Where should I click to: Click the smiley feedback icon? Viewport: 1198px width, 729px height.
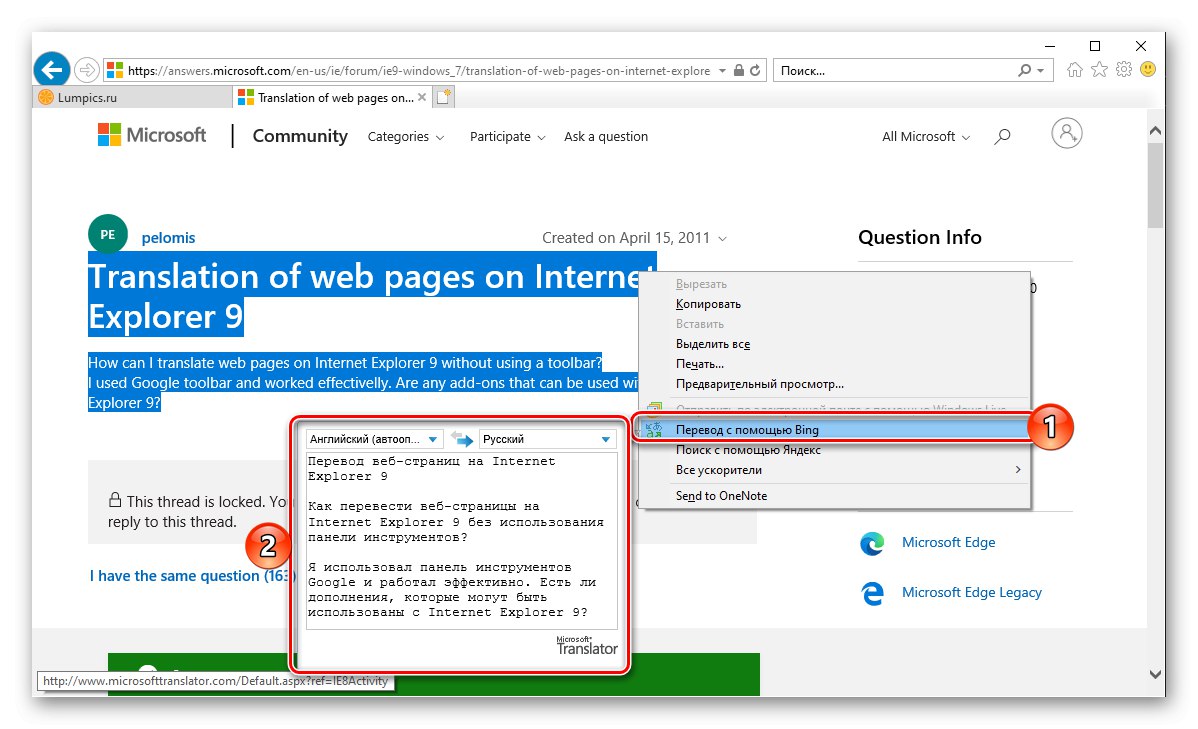coord(1148,70)
